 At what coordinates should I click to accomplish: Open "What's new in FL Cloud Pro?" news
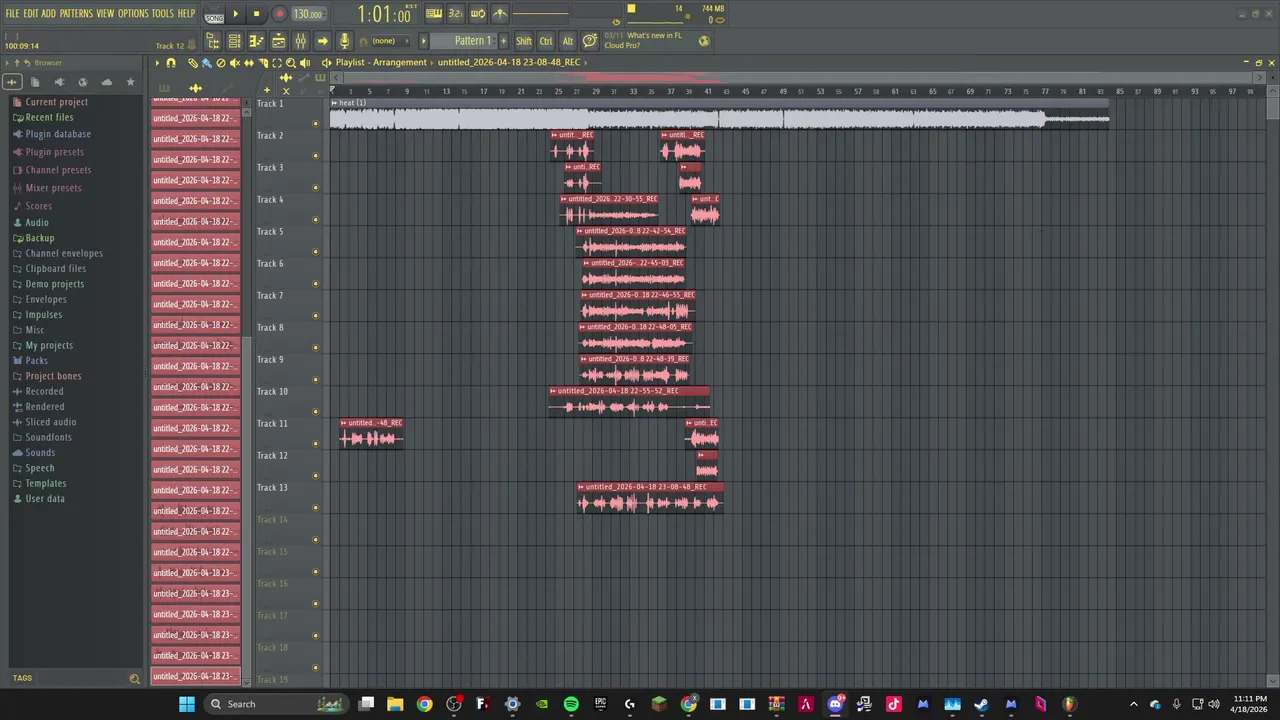646,41
